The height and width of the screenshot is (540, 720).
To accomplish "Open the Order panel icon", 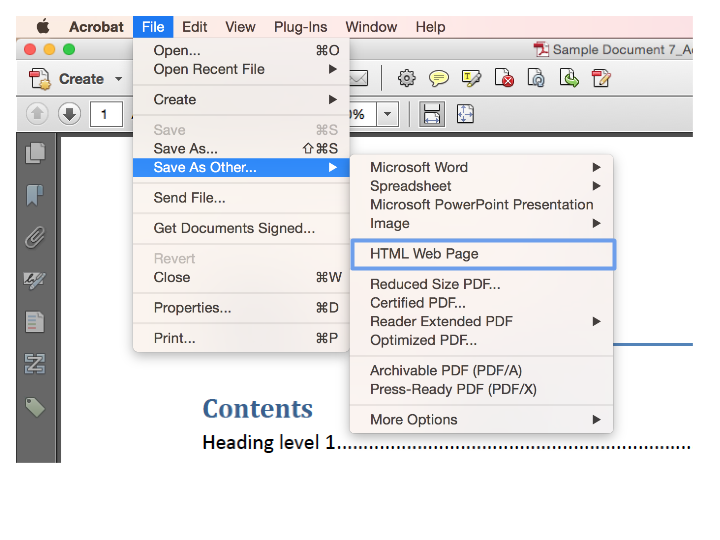I will [35, 364].
